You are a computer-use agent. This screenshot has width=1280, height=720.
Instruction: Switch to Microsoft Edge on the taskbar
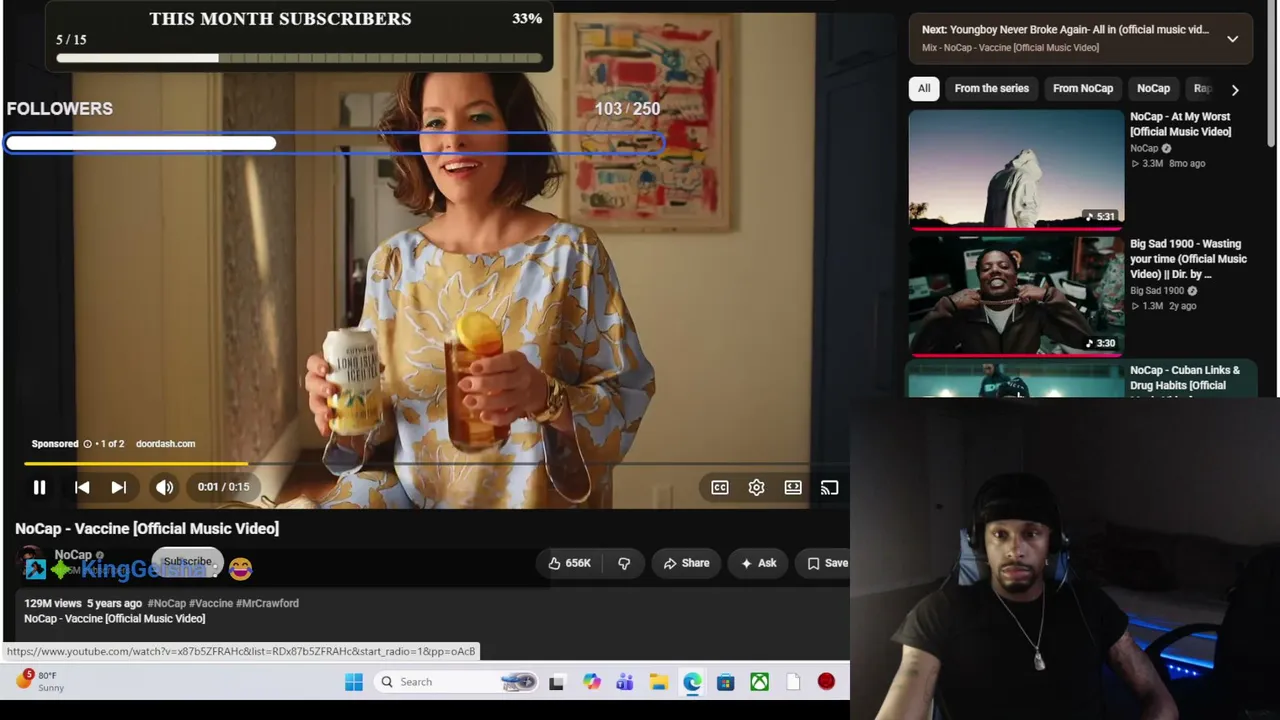(x=692, y=682)
